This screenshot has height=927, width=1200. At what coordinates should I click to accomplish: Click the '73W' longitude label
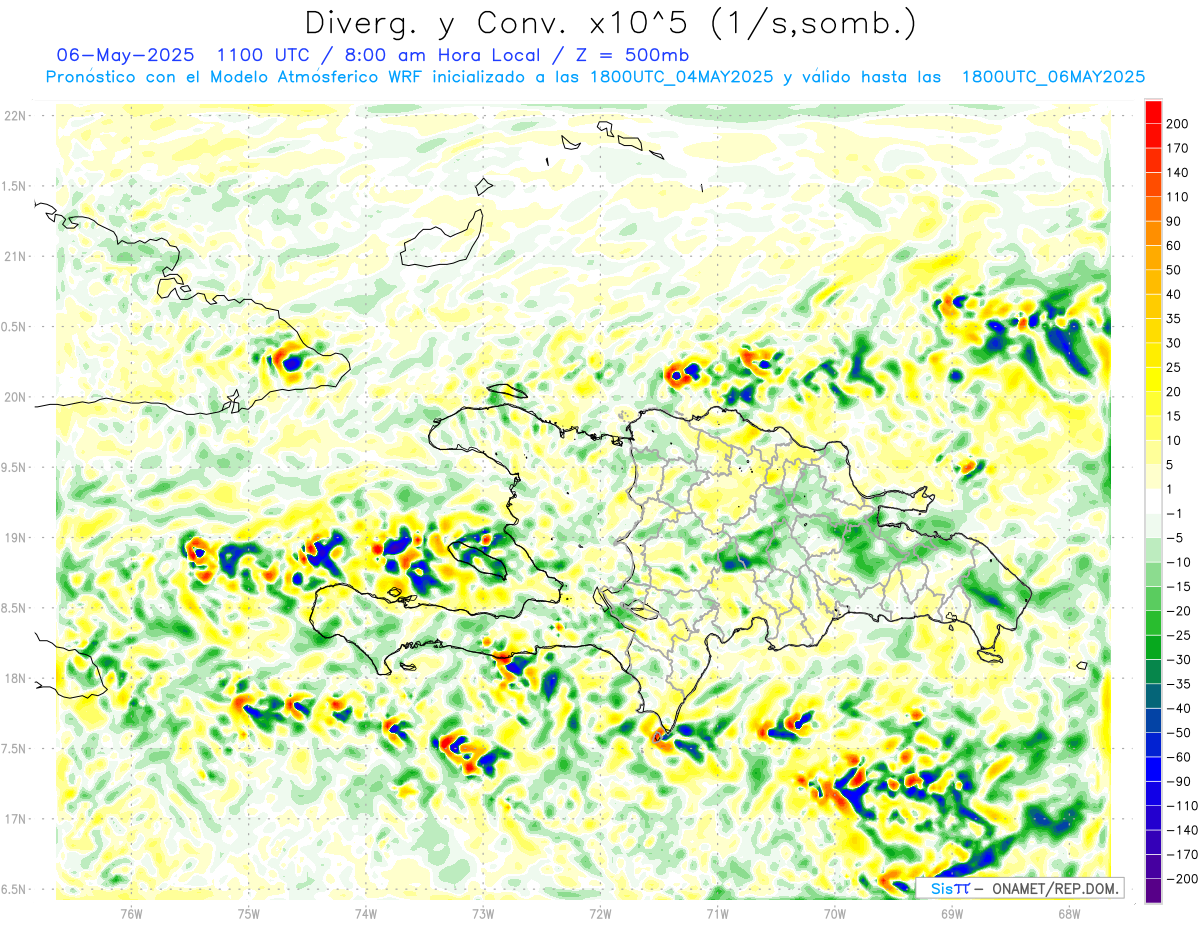click(483, 914)
